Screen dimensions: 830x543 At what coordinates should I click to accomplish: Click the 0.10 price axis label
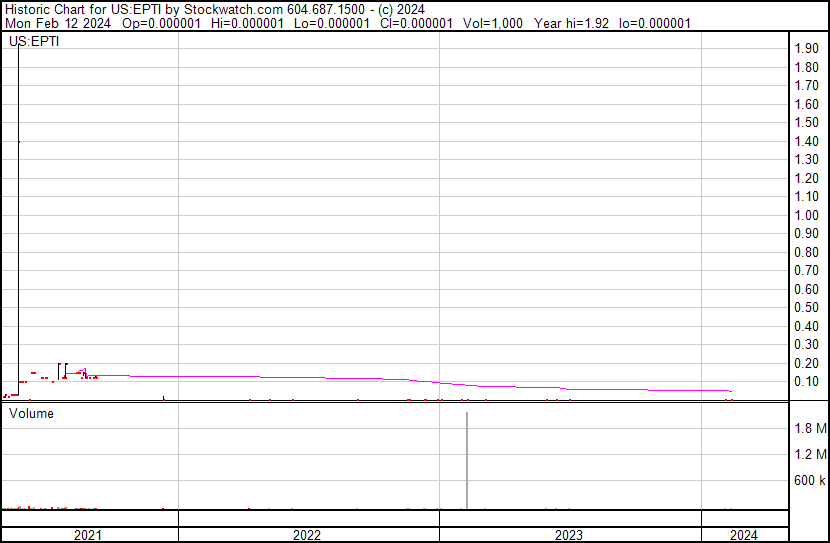[806, 381]
